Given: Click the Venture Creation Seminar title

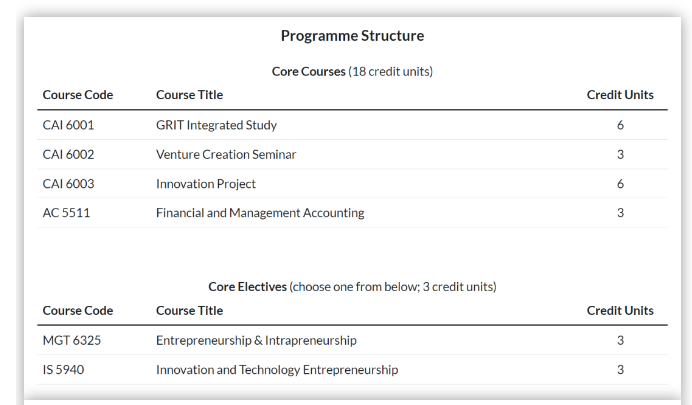Looking at the screenshot, I should [226, 154].
